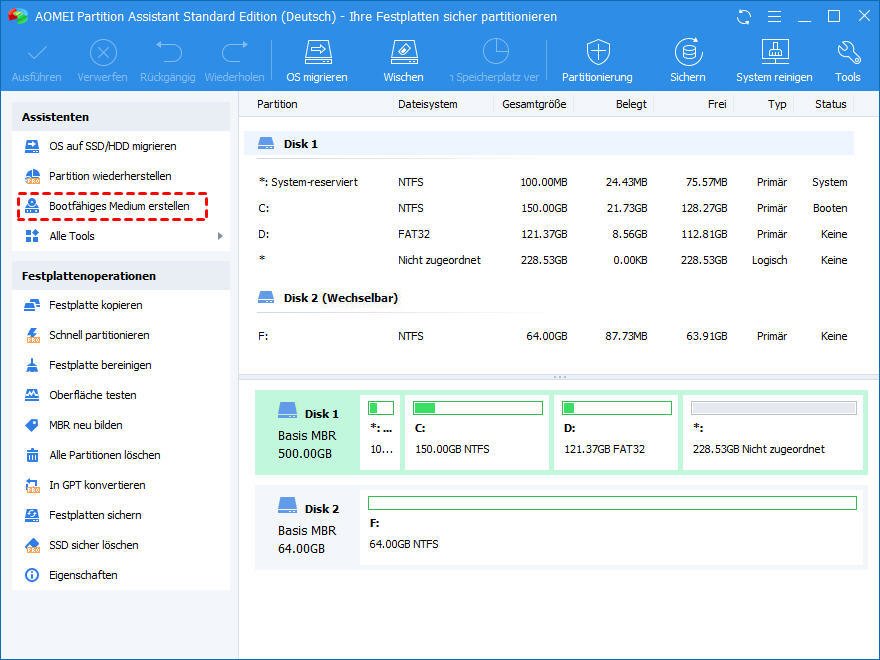Expand the Alle Tools submenu arrow

coord(220,236)
